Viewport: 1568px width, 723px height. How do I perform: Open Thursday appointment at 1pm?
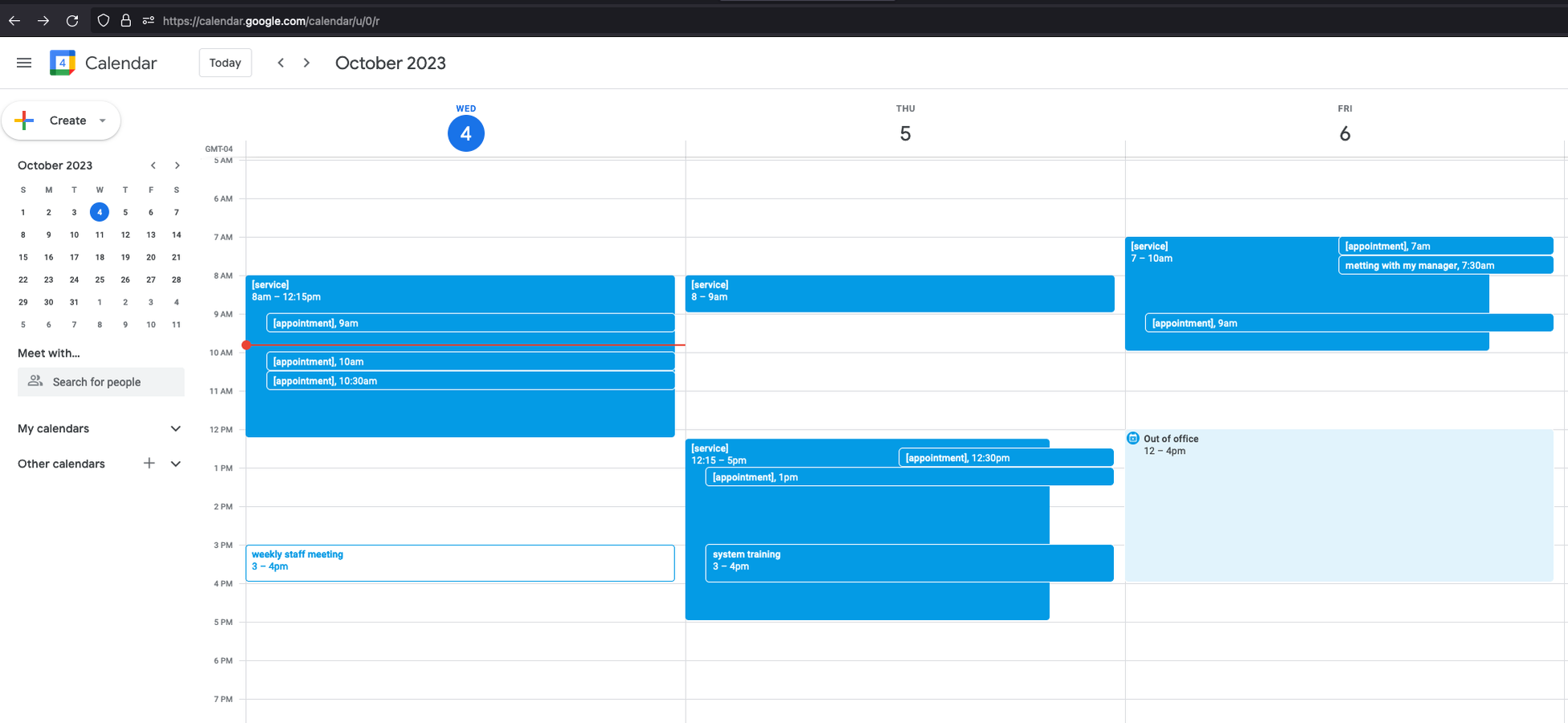coord(910,477)
